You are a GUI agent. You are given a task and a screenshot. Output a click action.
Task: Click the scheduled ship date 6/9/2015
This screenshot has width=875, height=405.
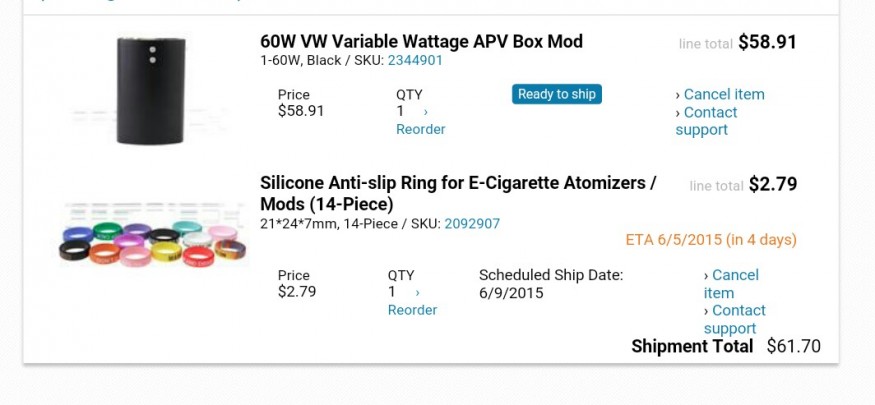(510, 293)
